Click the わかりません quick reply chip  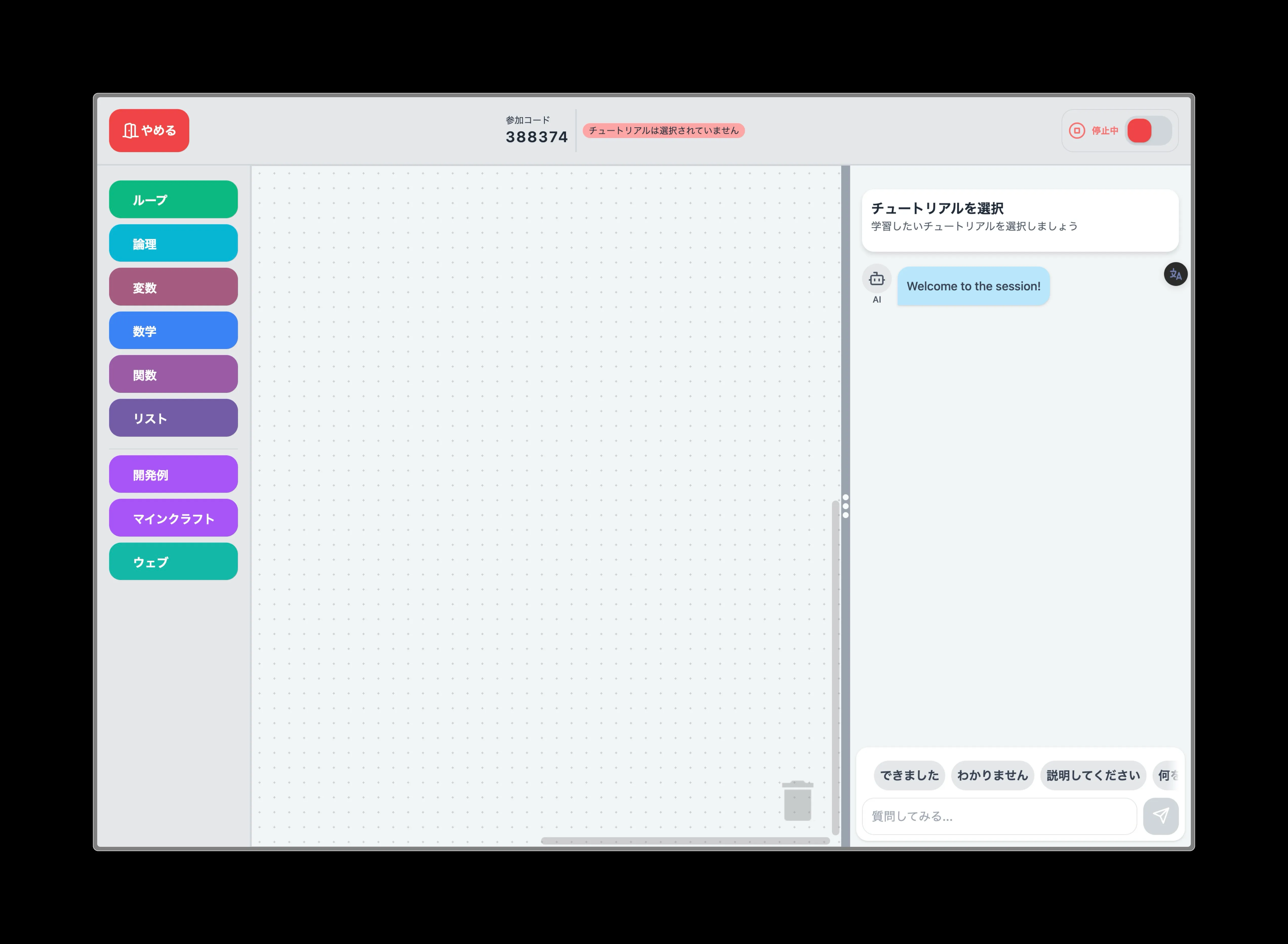click(x=992, y=775)
